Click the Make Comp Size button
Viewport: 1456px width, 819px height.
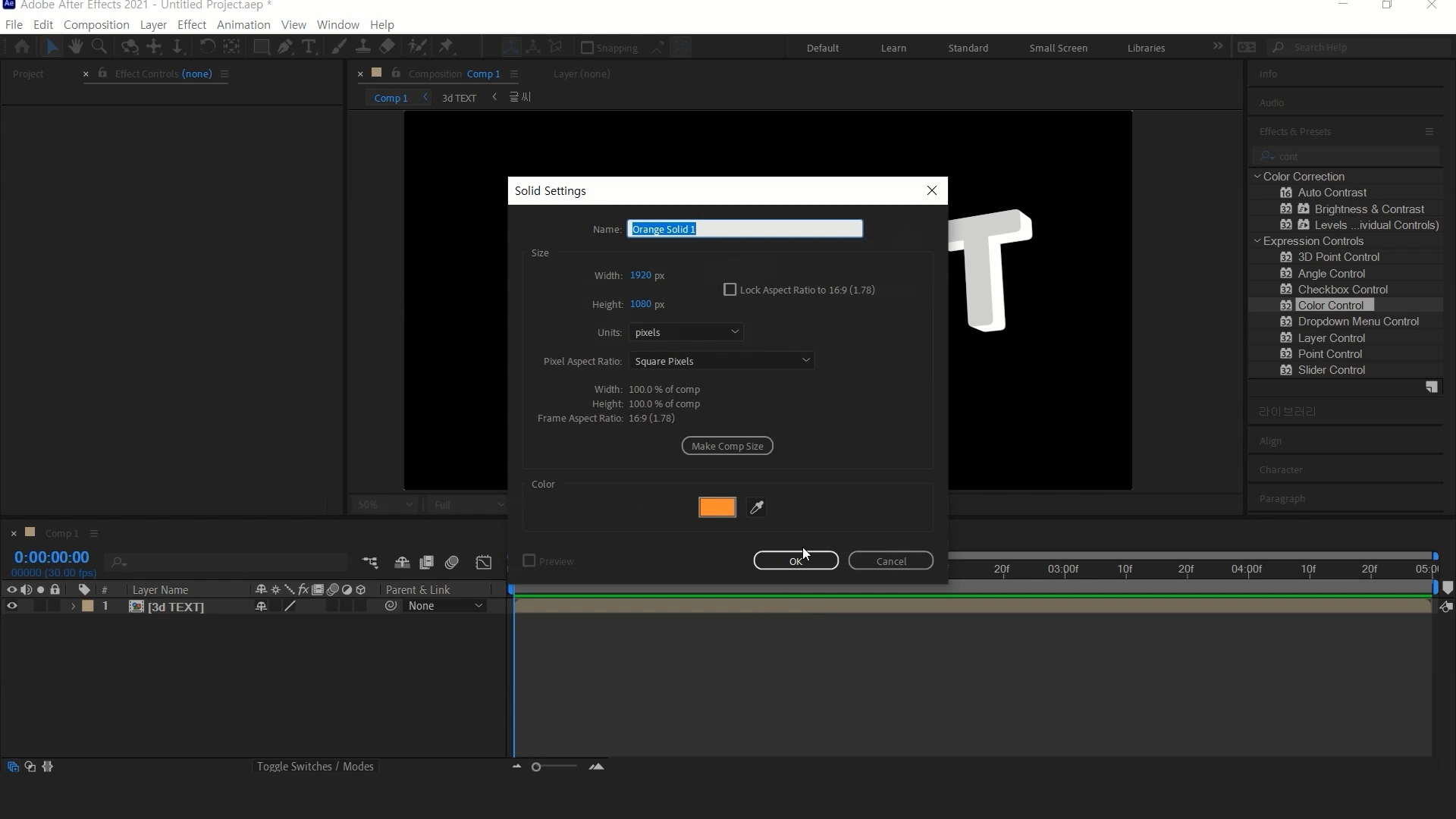[x=726, y=446]
